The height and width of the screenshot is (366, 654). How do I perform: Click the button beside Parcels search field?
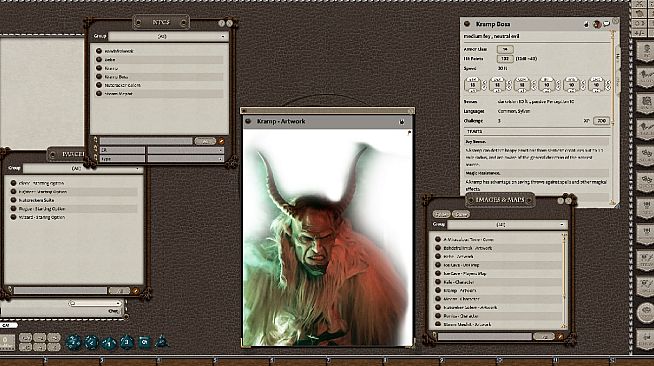(x=119, y=291)
